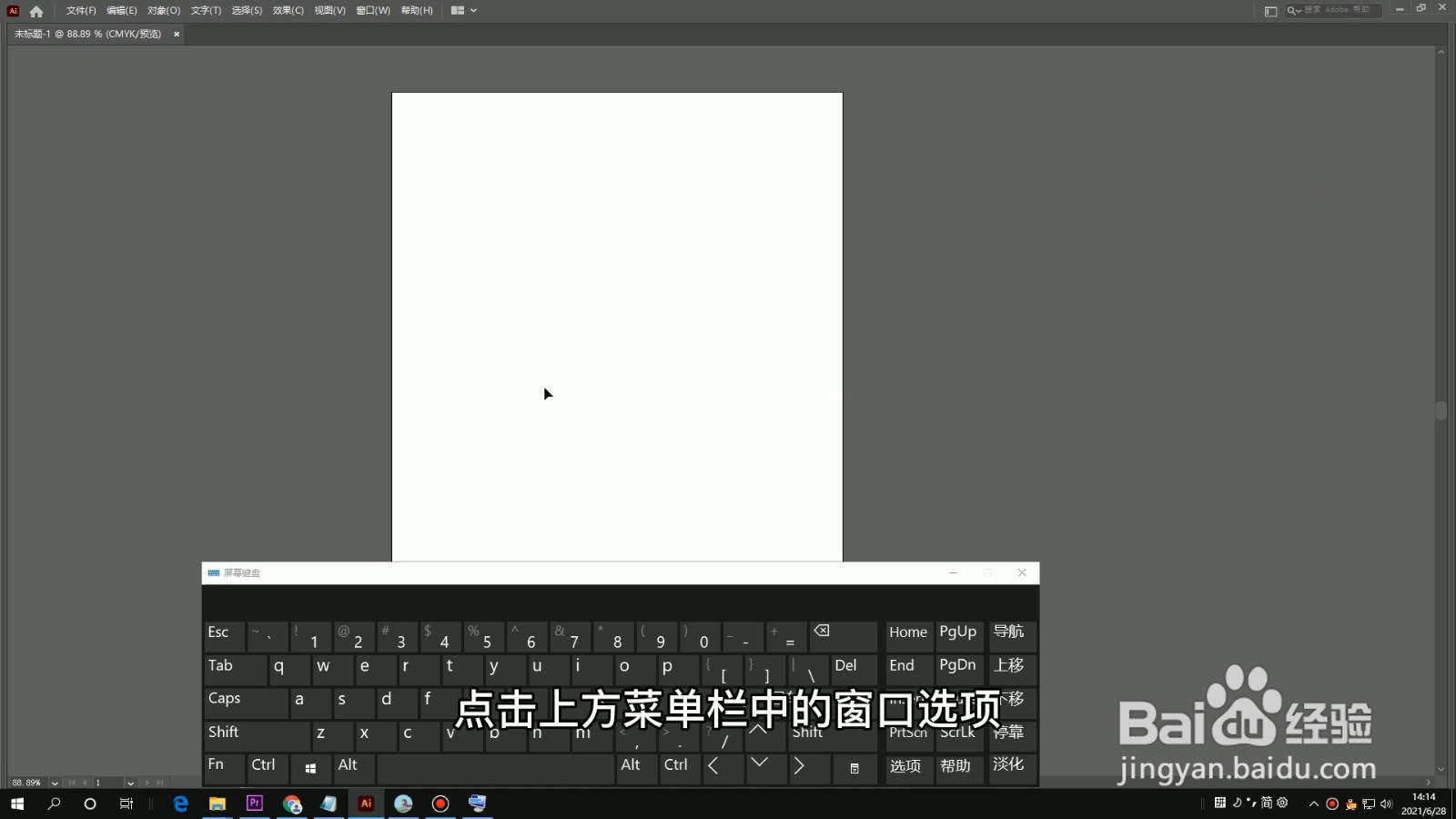Screen dimensions: 1456x819
Task: Open File Explorer from the taskbar
Action: [217, 804]
